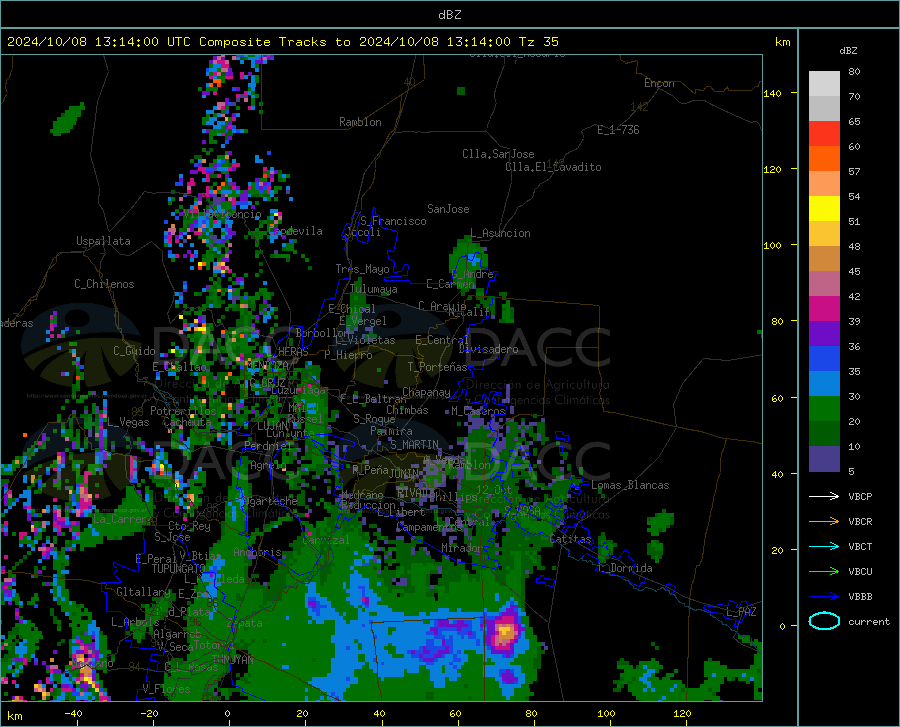Click the Lomas_Blancas place label
This screenshot has width=900, height=727.
point(630,485)
